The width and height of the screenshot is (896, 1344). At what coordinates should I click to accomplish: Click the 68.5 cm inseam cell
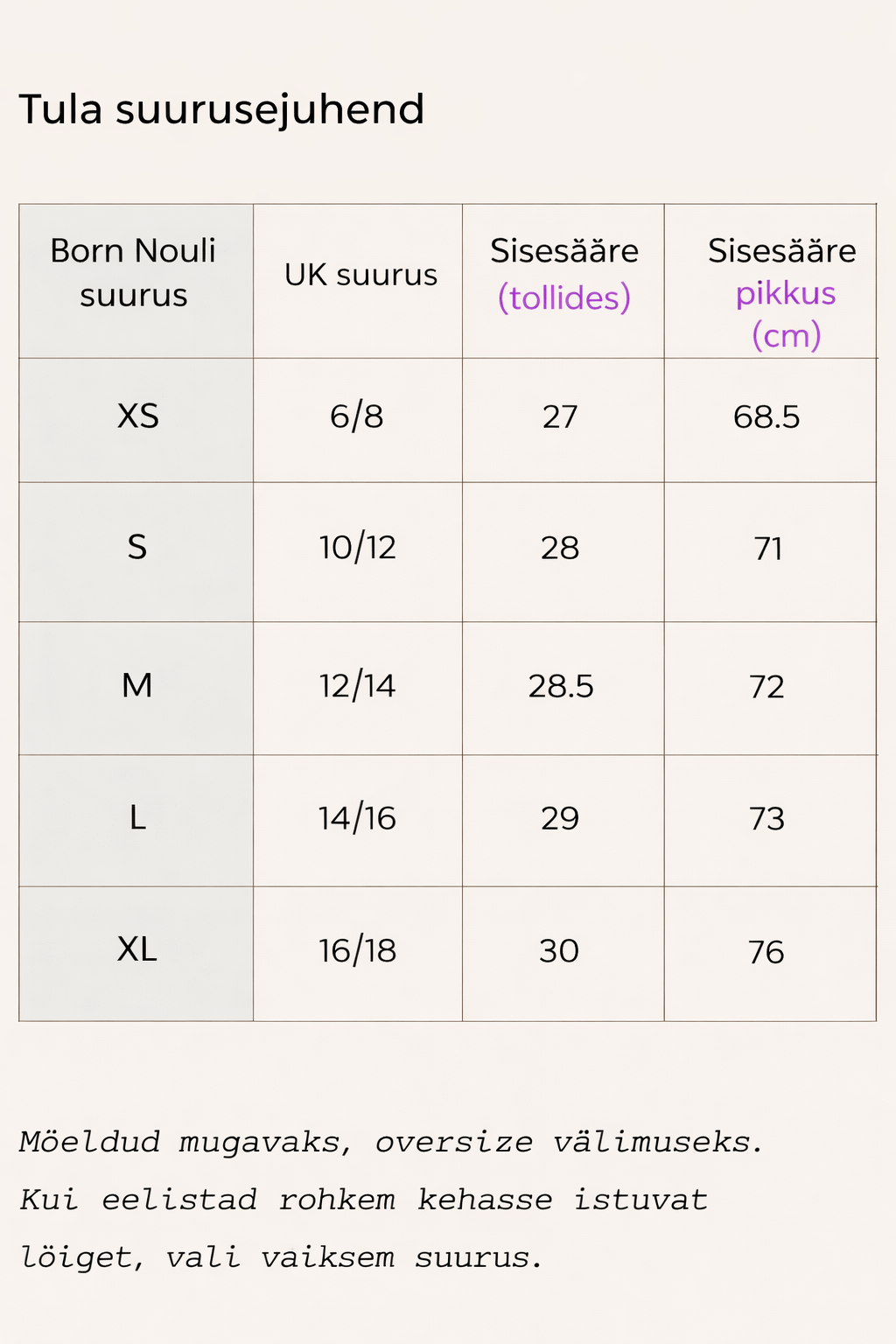(x=766, y=417)
